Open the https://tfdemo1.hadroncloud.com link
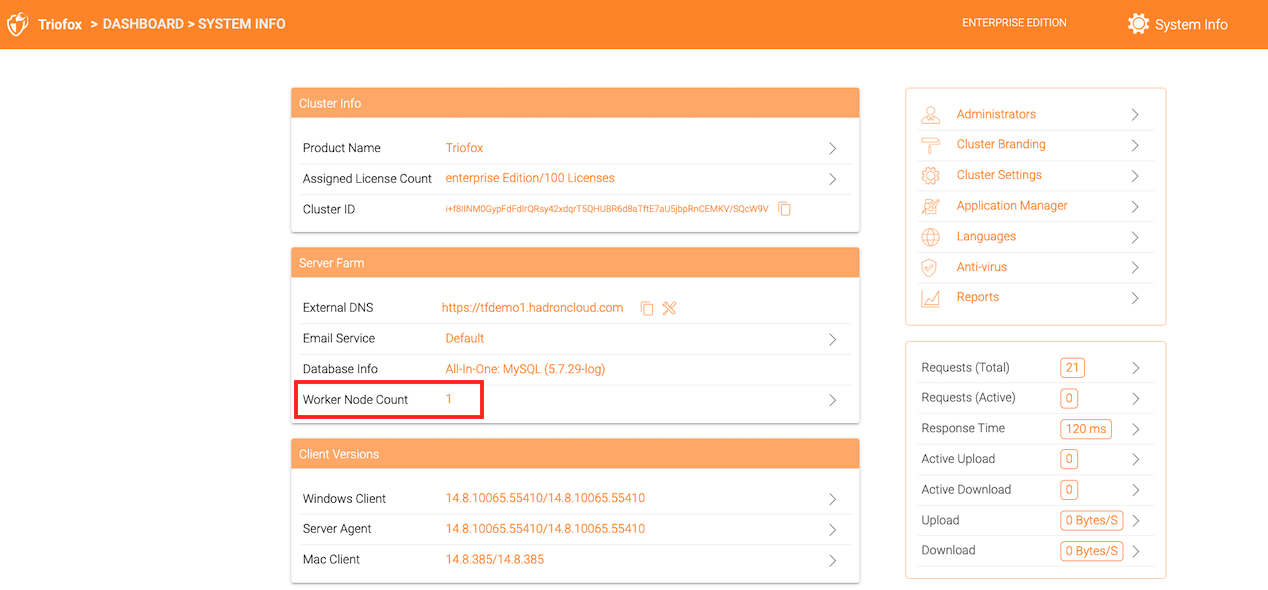Viewport: 1268px width, 590px height. click(x=533, y=308)
